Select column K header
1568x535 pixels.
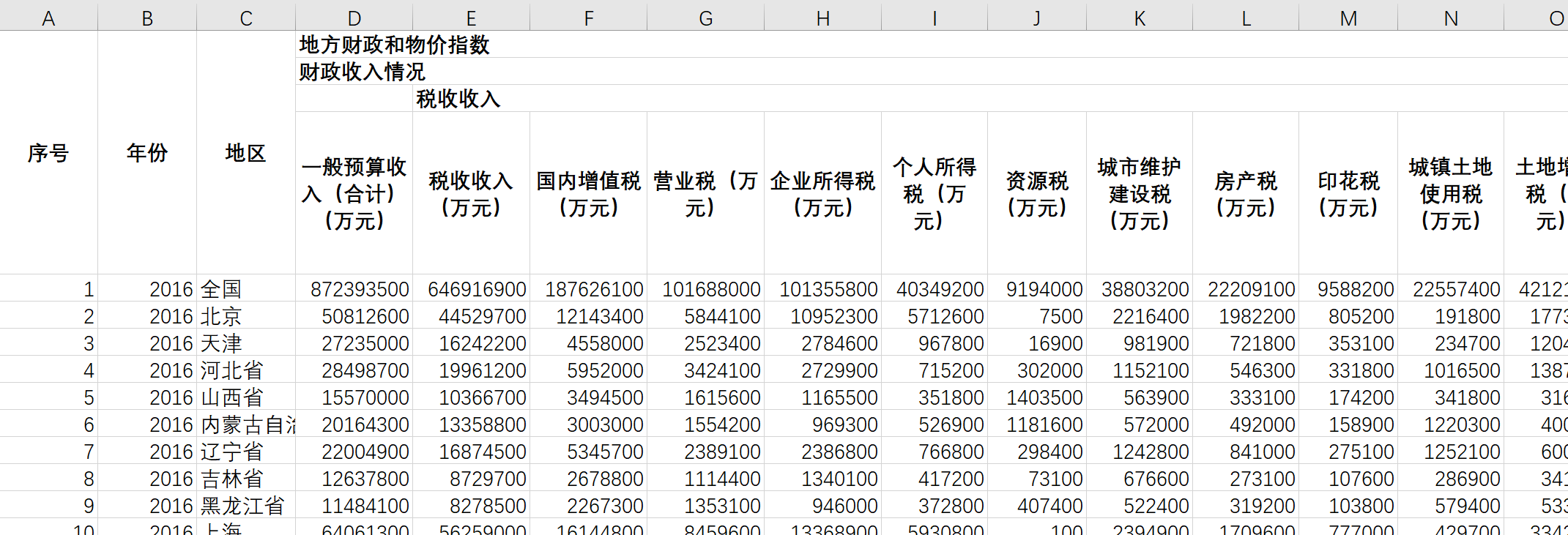click(x=1140, y=18)
